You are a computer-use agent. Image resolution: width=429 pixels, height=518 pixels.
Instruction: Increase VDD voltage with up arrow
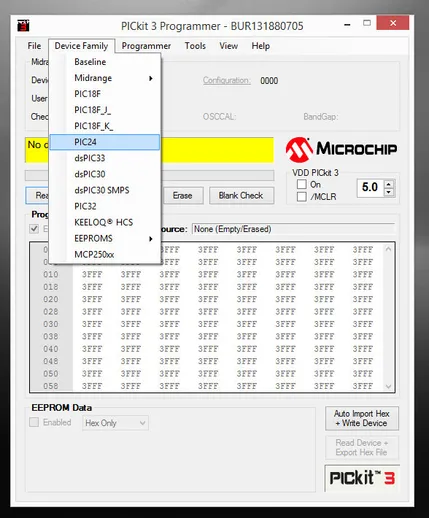pos(388,184)
